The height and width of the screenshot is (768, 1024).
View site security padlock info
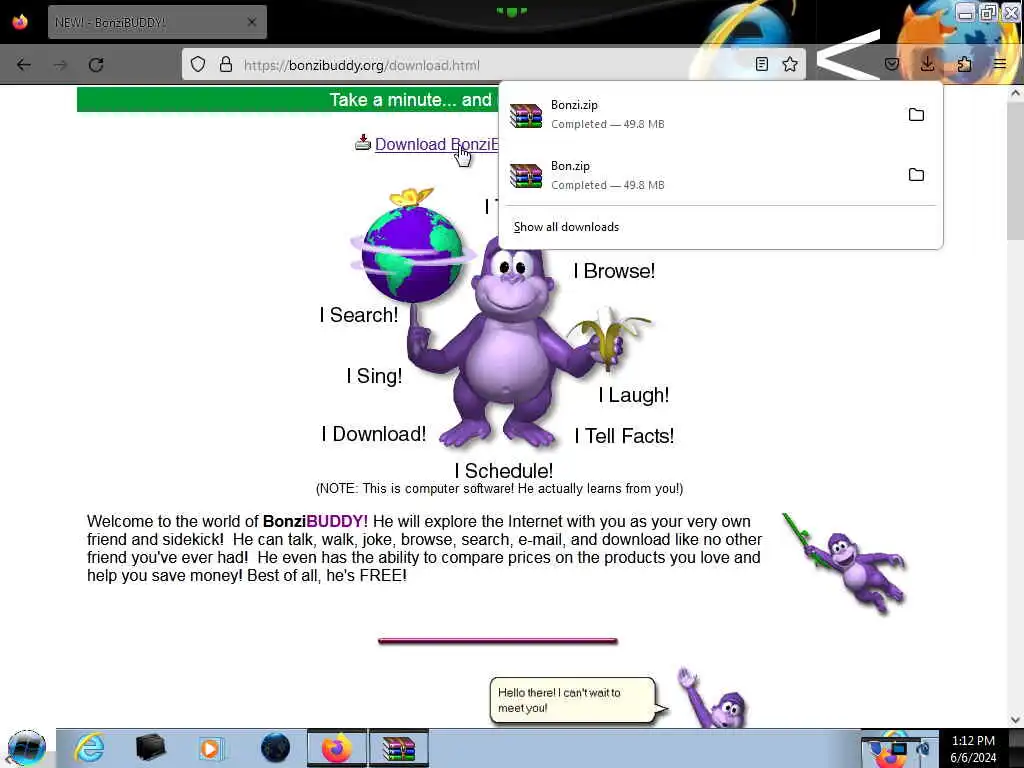pos(226,64)
